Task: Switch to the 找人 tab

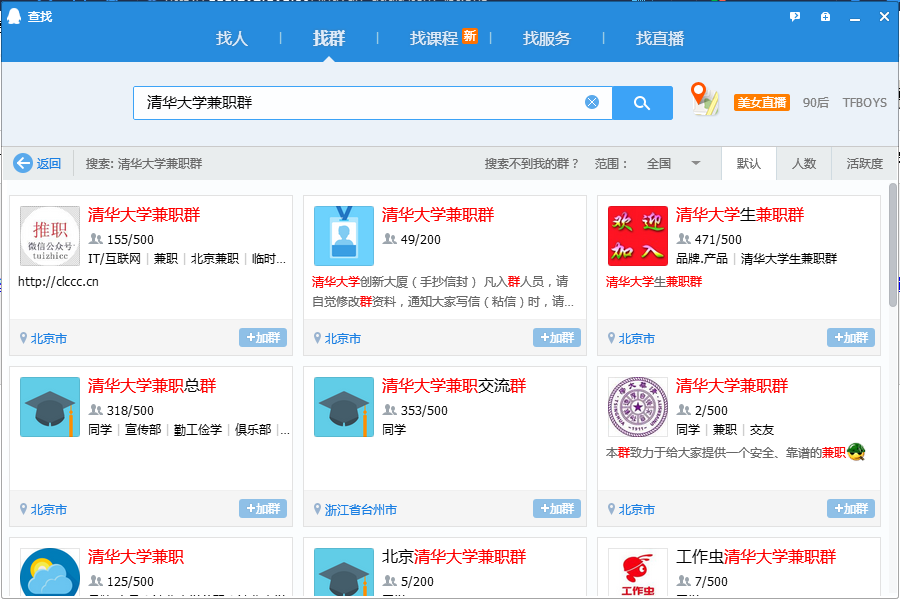Action: [x=232, y=38]
